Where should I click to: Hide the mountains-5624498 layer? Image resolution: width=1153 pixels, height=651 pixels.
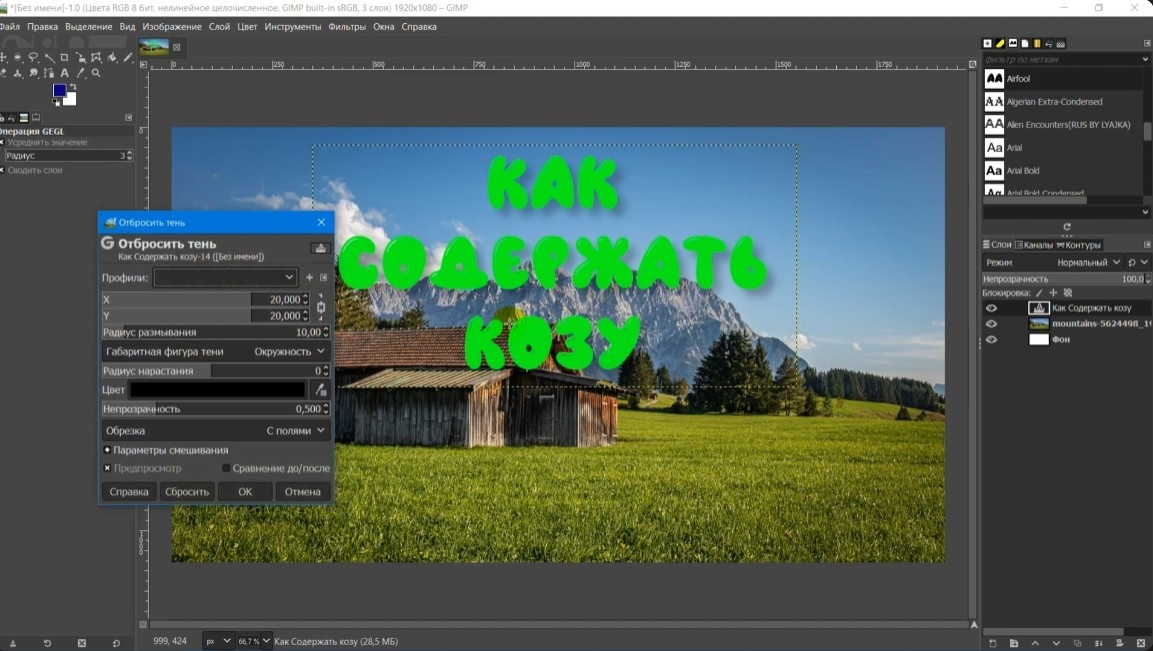tap(991, 324)
